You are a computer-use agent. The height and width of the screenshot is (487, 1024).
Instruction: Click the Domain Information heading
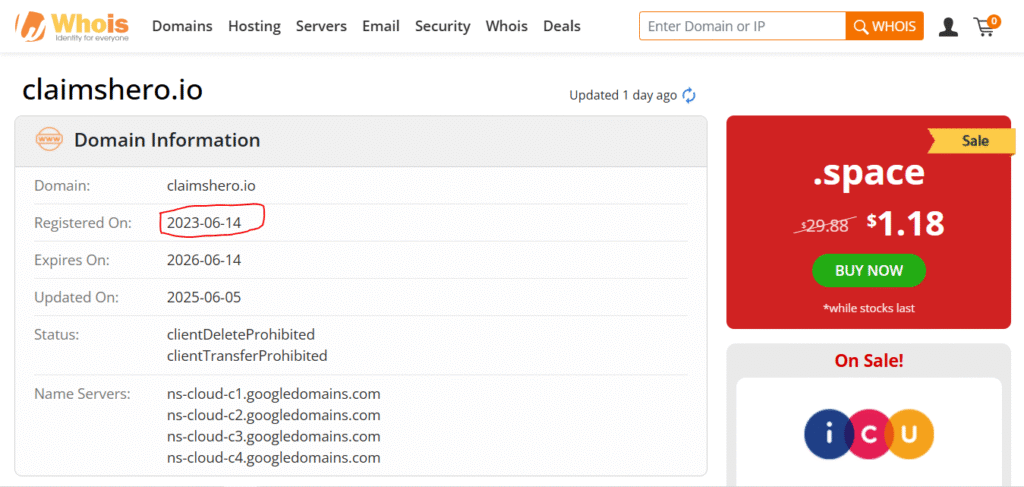click(x=167, y=140)
